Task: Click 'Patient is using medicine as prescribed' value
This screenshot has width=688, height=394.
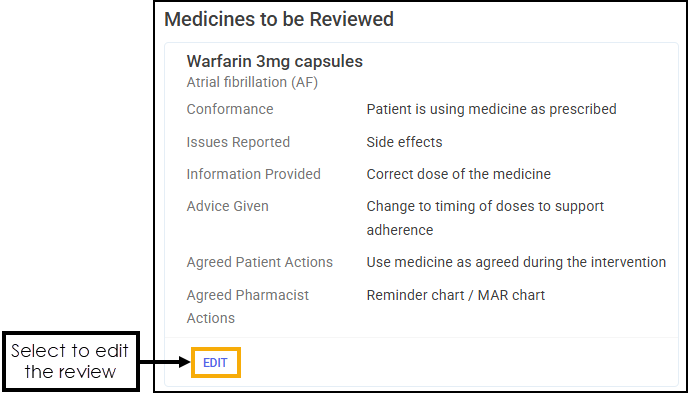Action: (x=491, y=109)
